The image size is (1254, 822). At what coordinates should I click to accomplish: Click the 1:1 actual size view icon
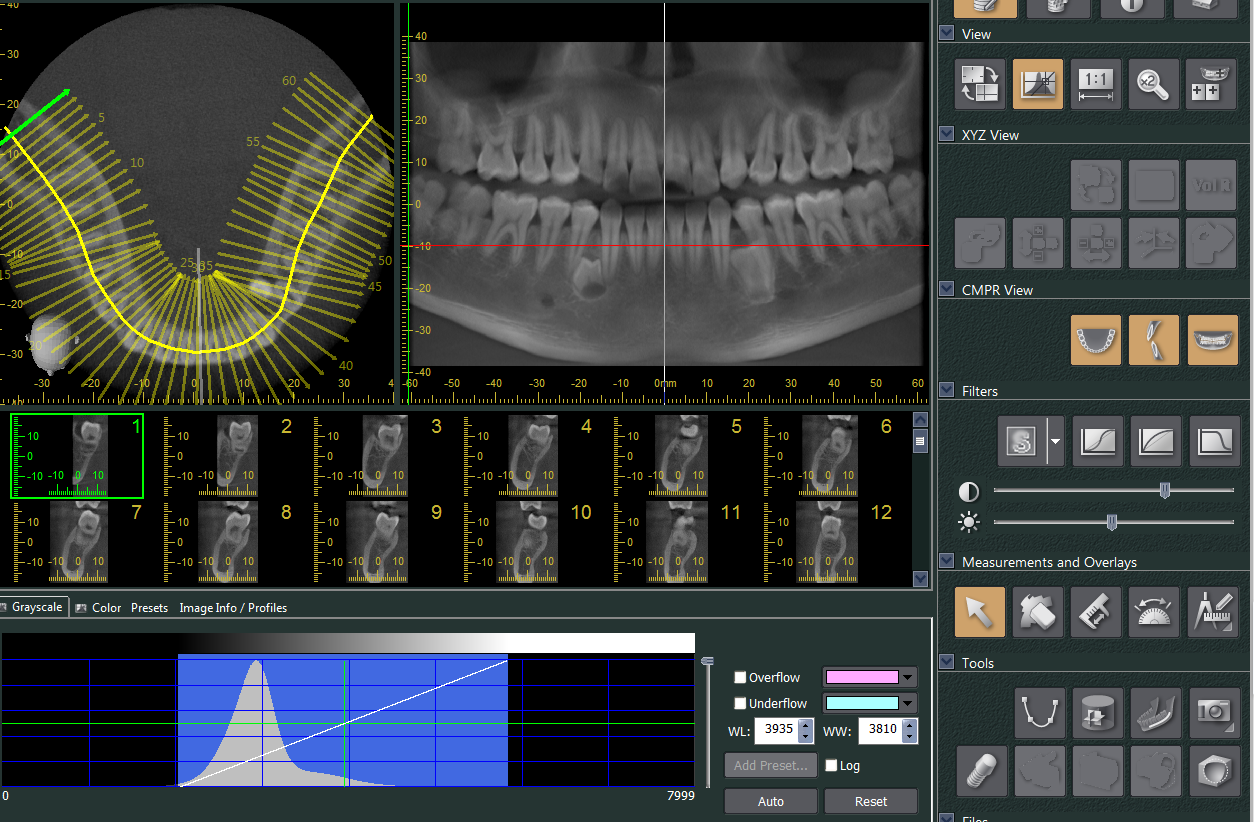coord(1096,85)
